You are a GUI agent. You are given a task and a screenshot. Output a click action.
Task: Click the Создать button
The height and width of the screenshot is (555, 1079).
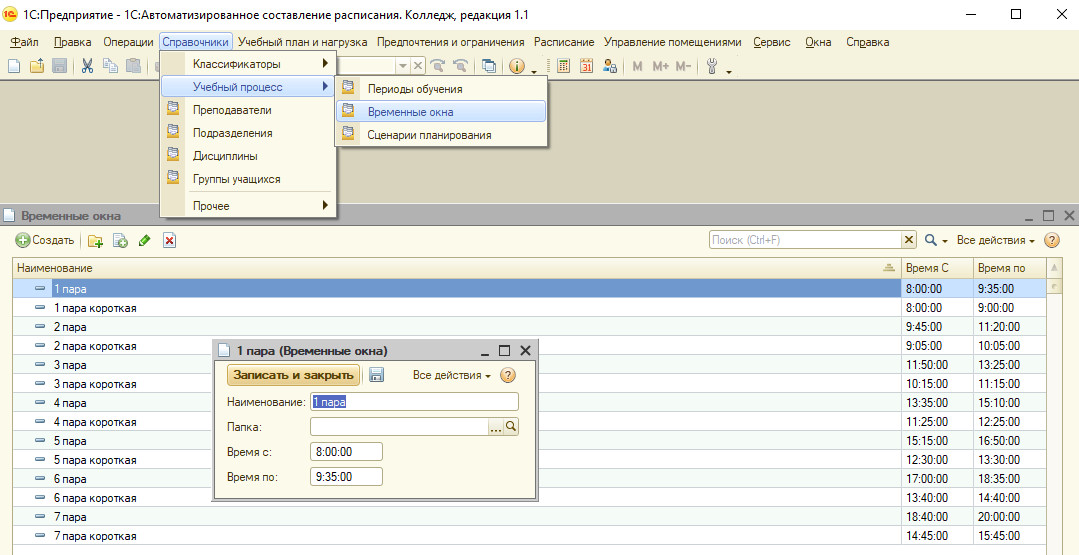pyautogui.click(x=45, y=241)
